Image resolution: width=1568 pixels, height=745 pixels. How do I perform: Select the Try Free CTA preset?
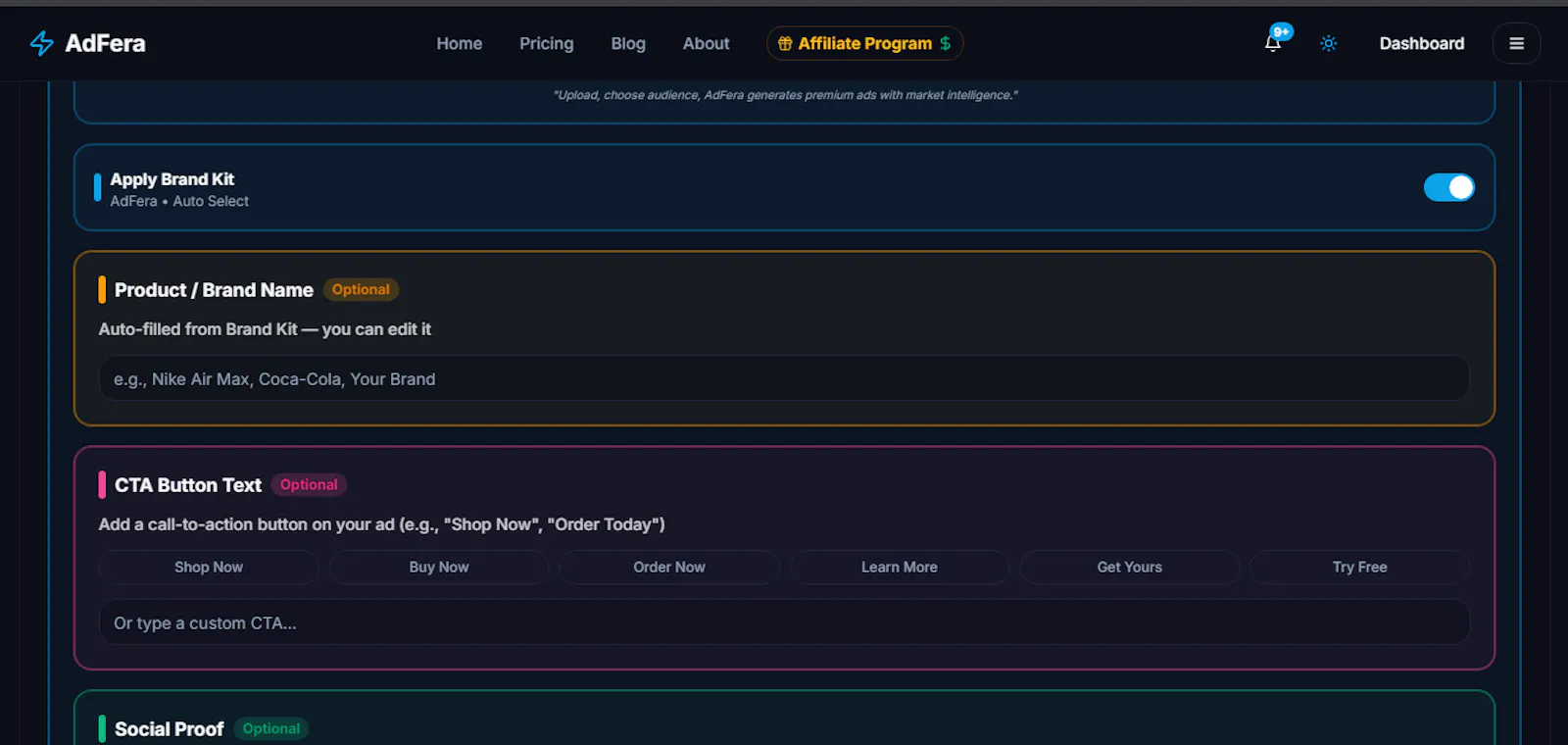1360,568
